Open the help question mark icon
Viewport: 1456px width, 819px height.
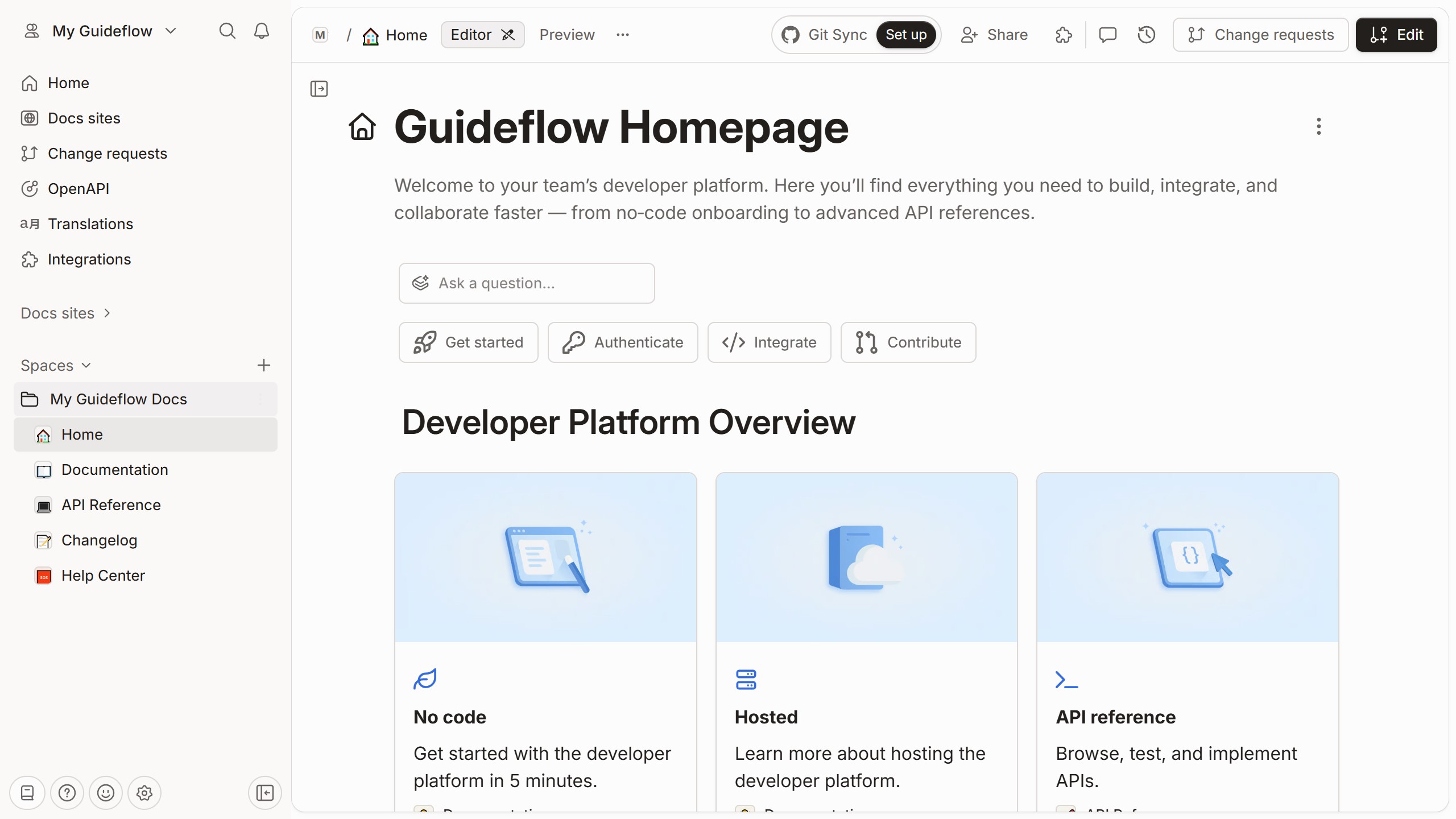[x=67, y=793]
